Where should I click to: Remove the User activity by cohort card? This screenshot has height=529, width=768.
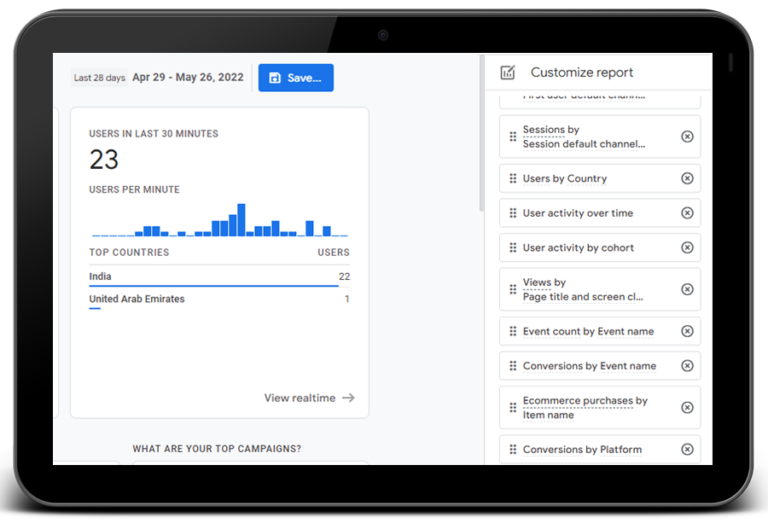coord(687,247)
